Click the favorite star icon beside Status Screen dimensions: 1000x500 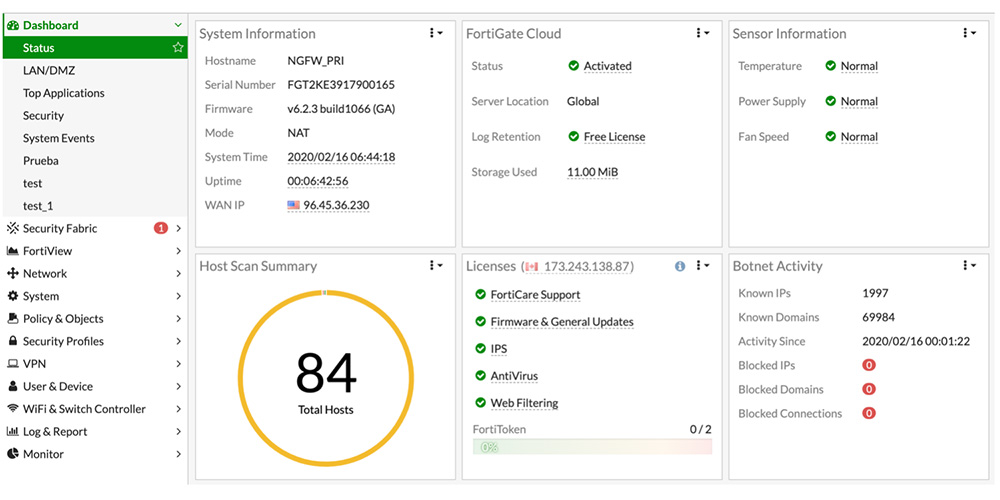[x=178, y=48]
